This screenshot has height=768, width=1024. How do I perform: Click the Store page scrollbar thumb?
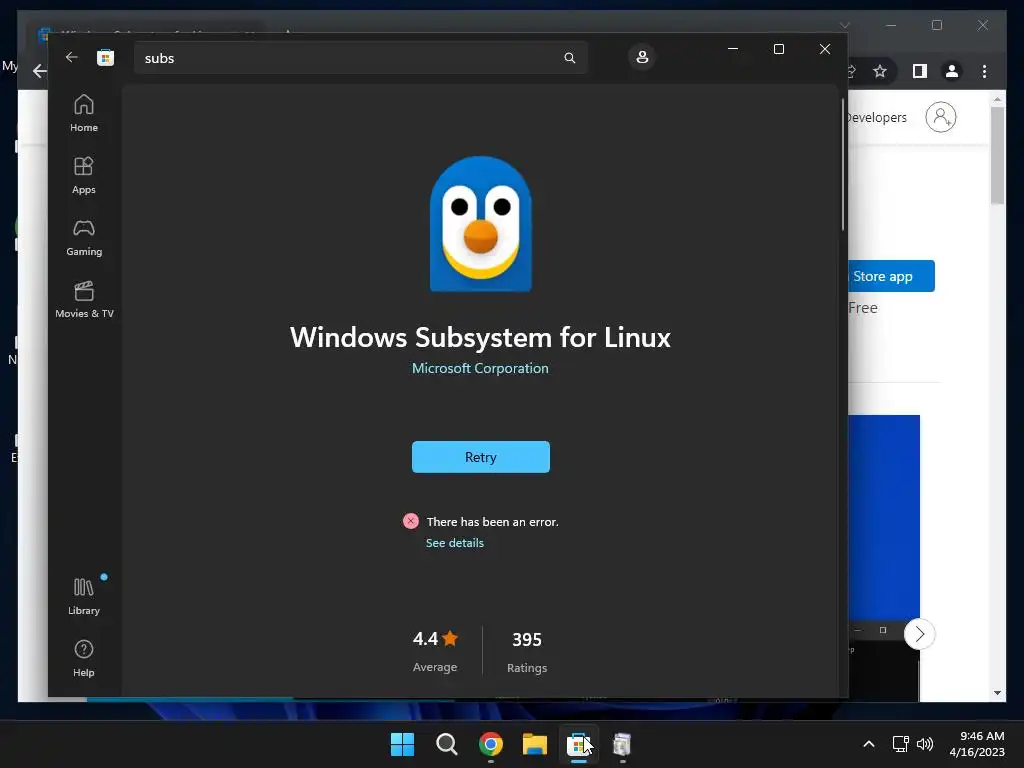click(842, 165)
